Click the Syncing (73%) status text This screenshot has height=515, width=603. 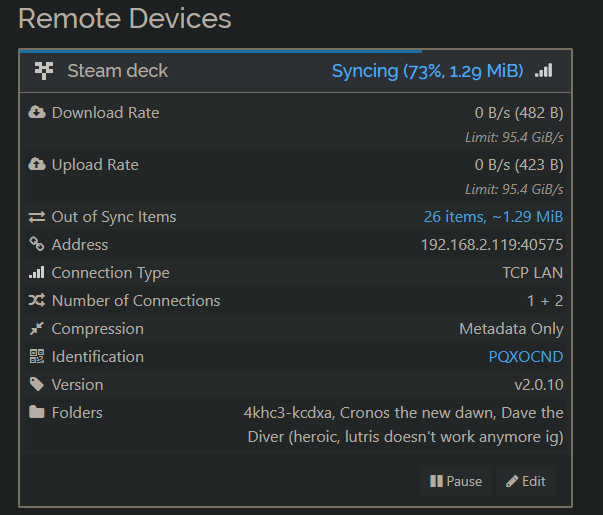[x=427, y=71]
